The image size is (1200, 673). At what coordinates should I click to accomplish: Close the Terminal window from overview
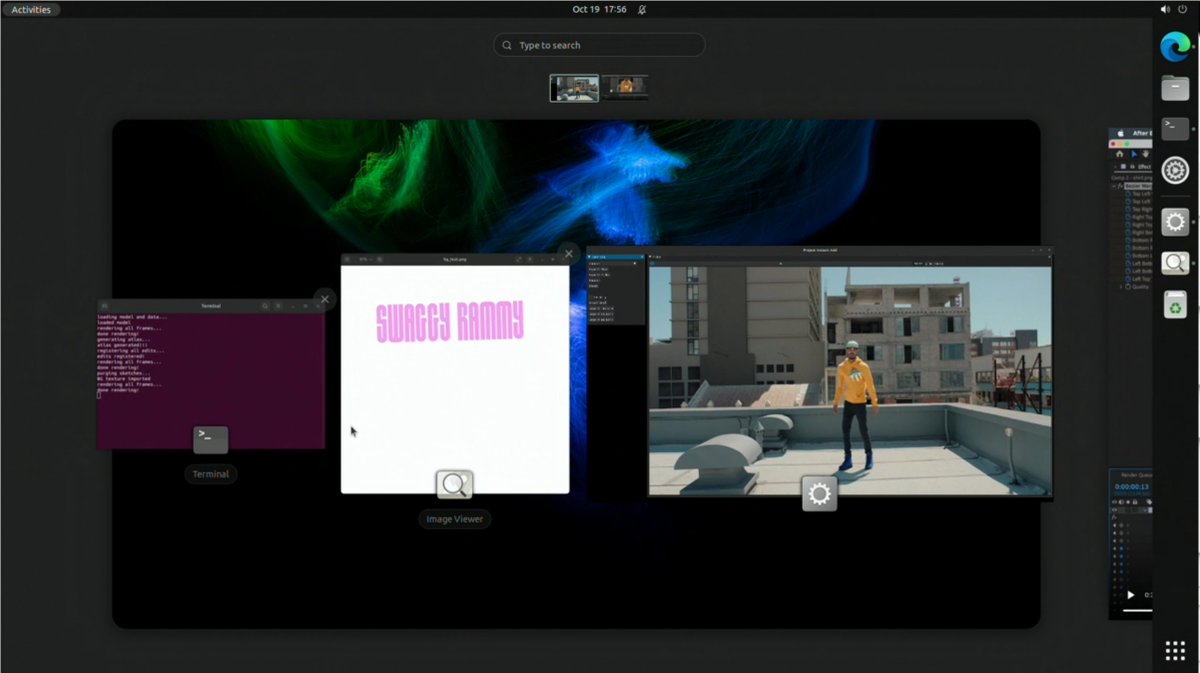click(324, 299)
